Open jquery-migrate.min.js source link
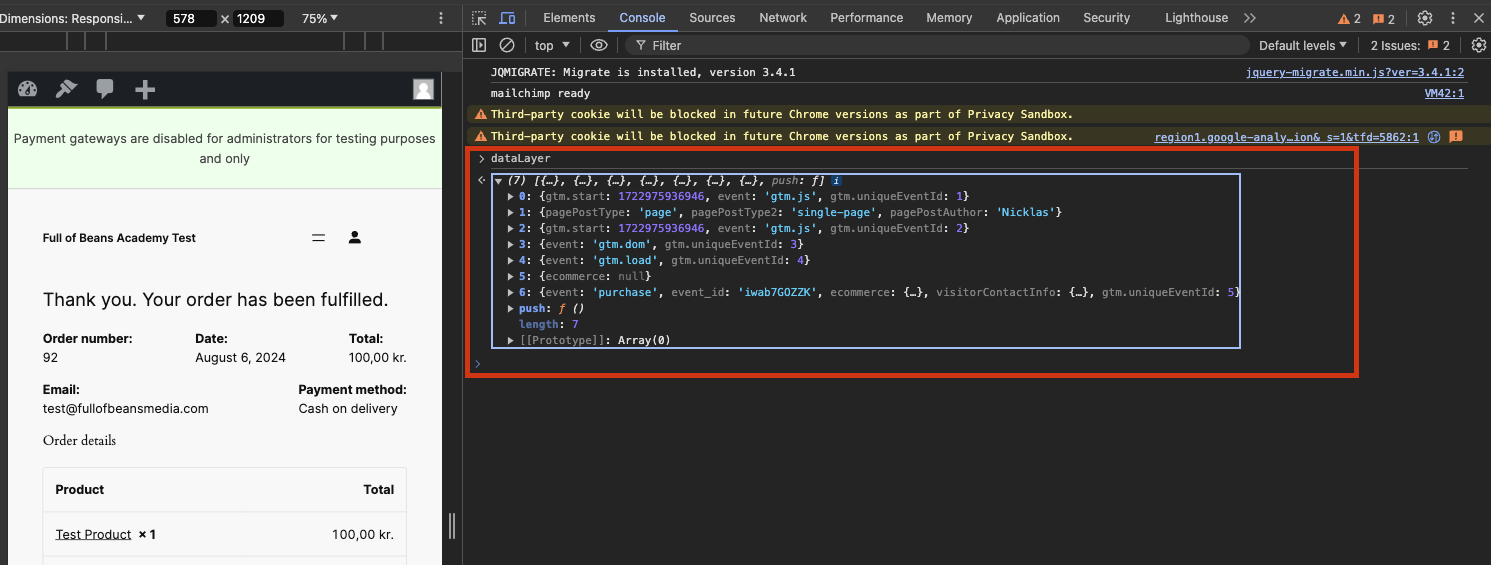The height and width of the screenshot is (565, 1491). click(1355, 73)
